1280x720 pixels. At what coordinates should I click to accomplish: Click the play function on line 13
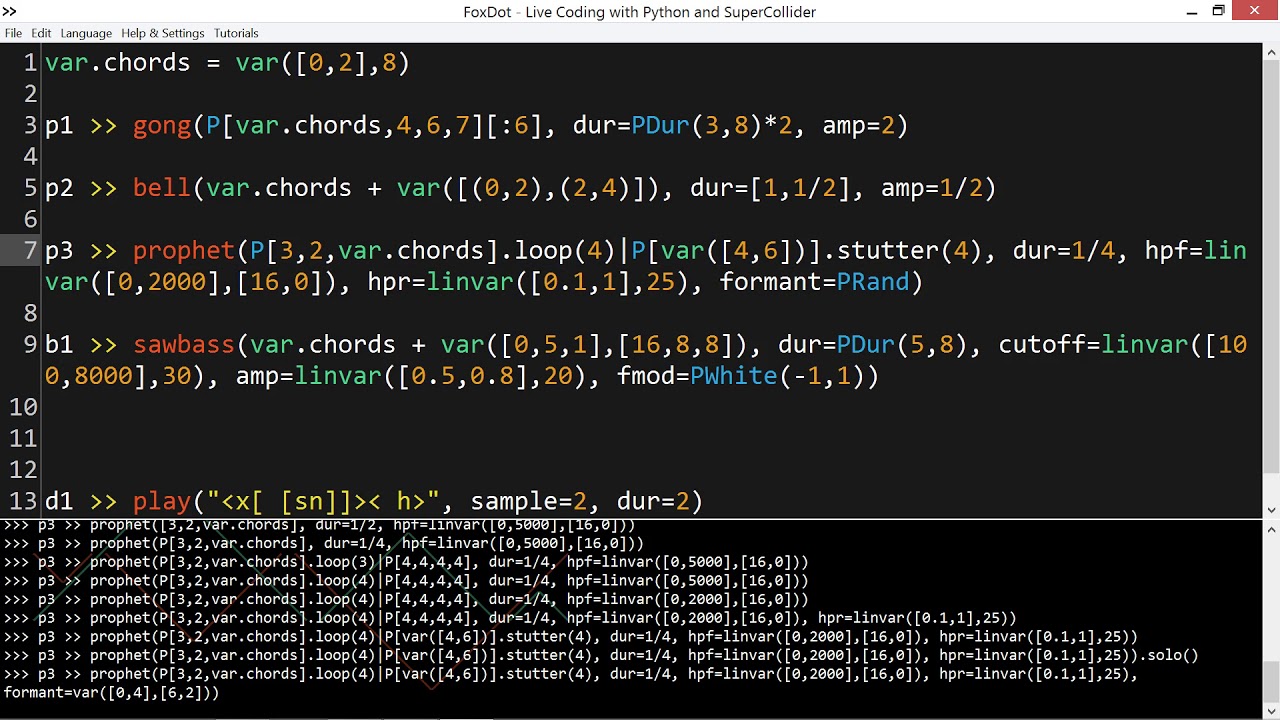[x=161, y=501]
